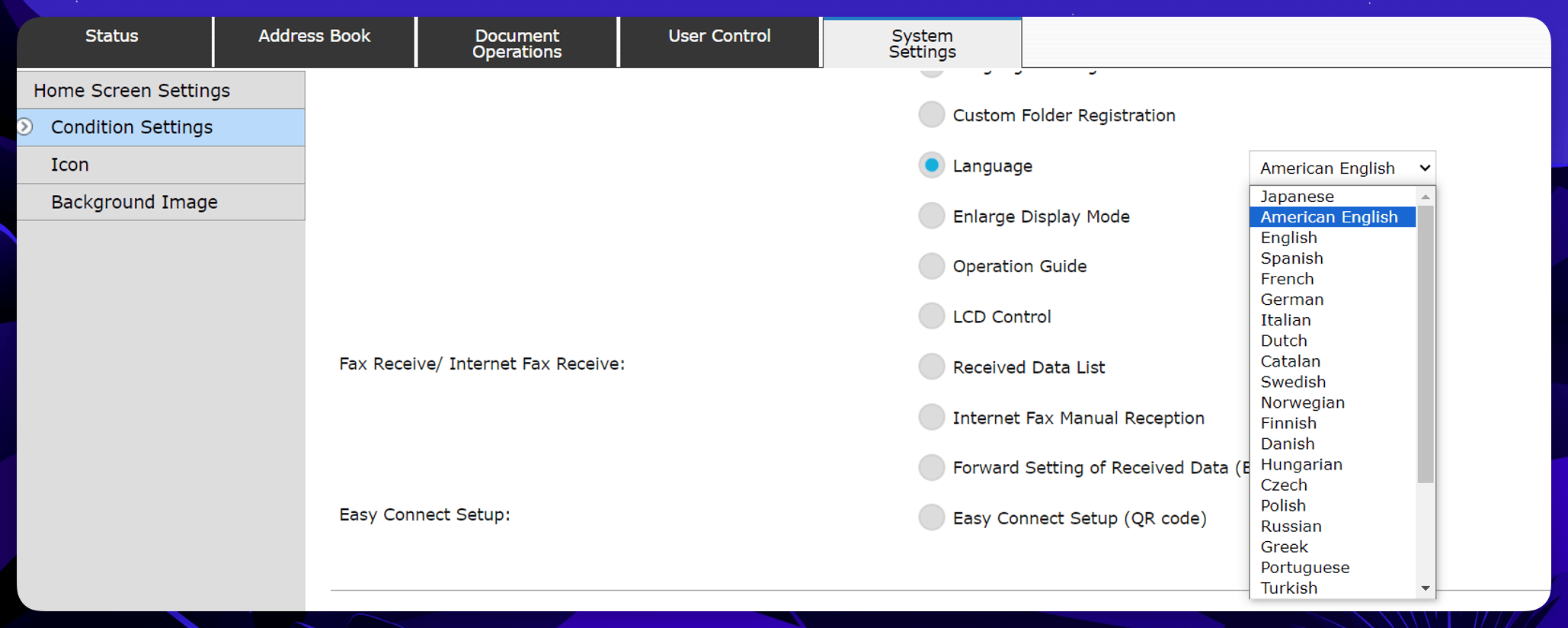This screenshot has width=1568, height=628.
Task: Open the Status tab
Action: (114, 43)
